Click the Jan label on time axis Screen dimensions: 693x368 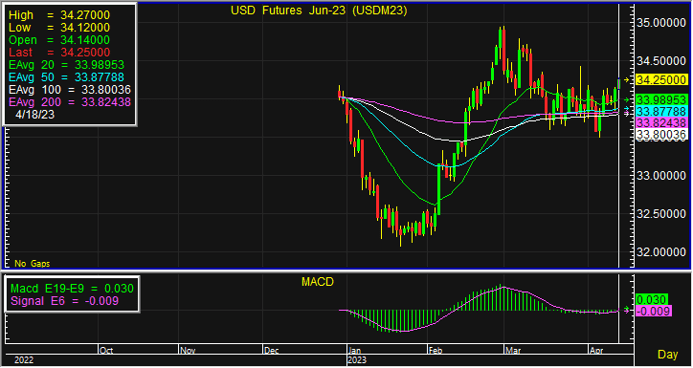pos(355,350)
